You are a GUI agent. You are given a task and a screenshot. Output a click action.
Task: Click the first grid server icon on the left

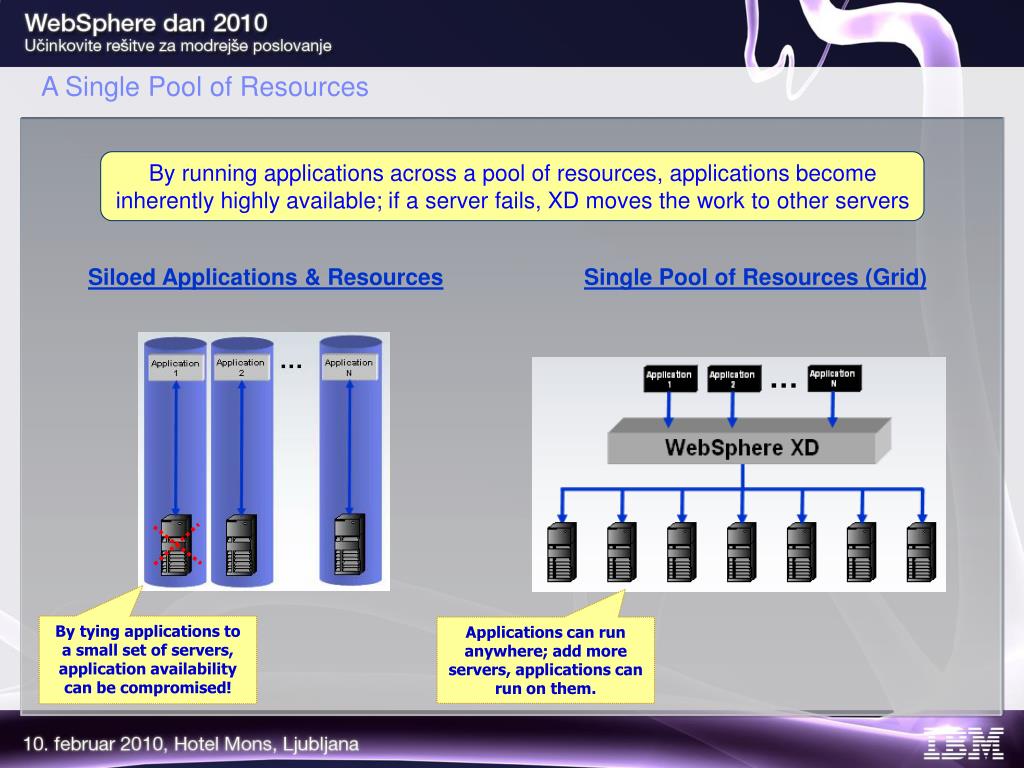(x=562, y=552)
